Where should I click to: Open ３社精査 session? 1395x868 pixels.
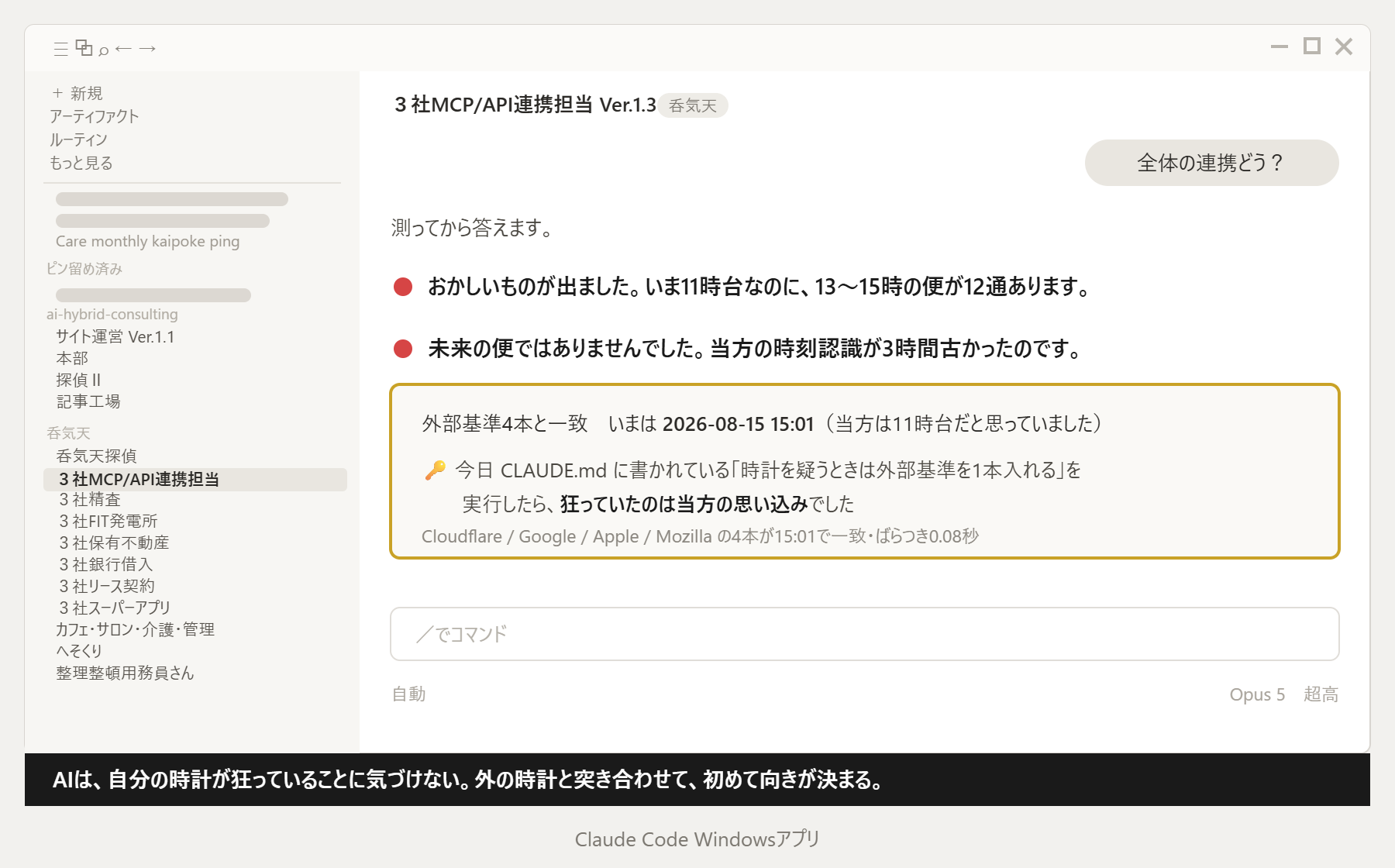90,499
